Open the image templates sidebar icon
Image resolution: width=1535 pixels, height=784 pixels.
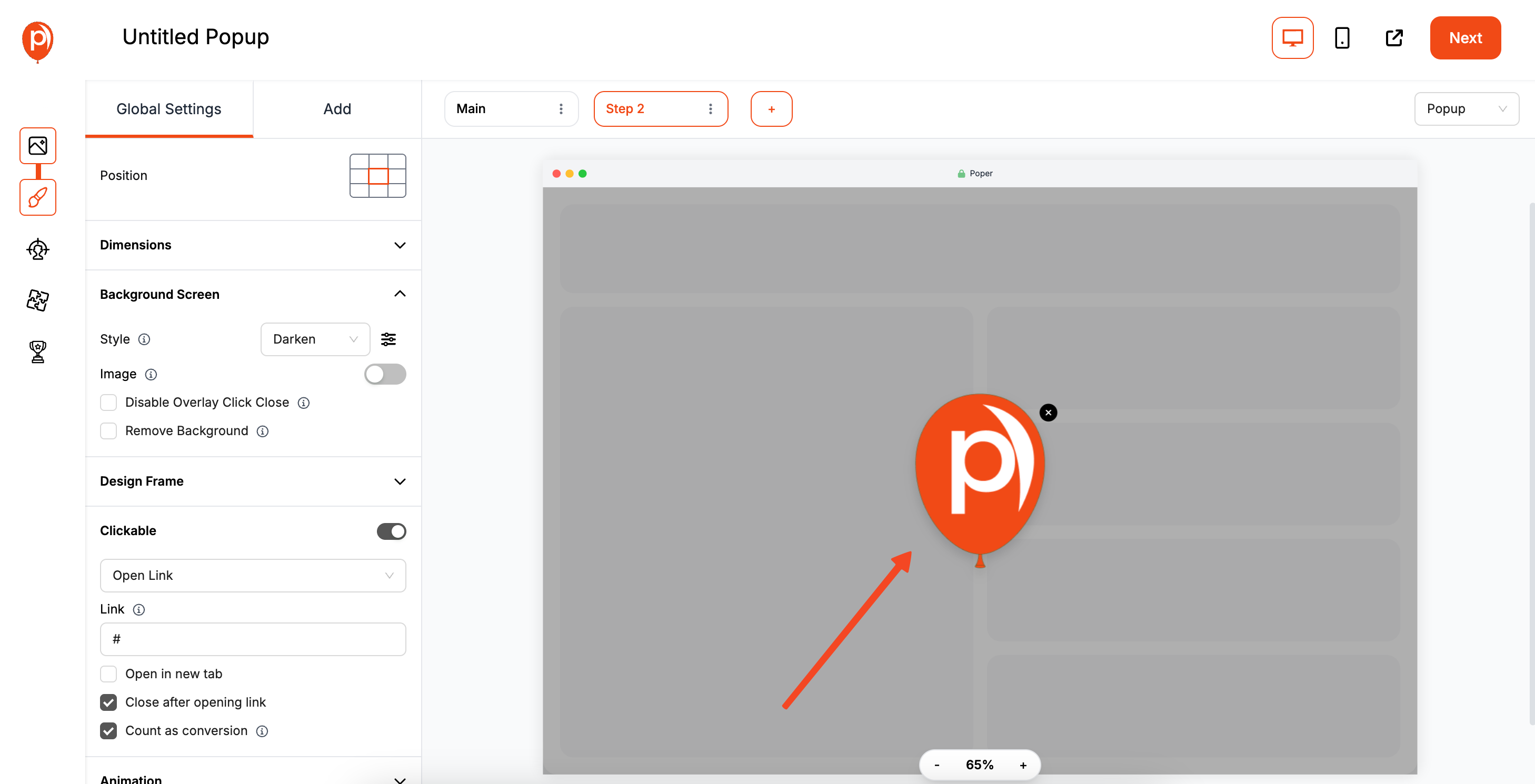(x=37, y=145)
